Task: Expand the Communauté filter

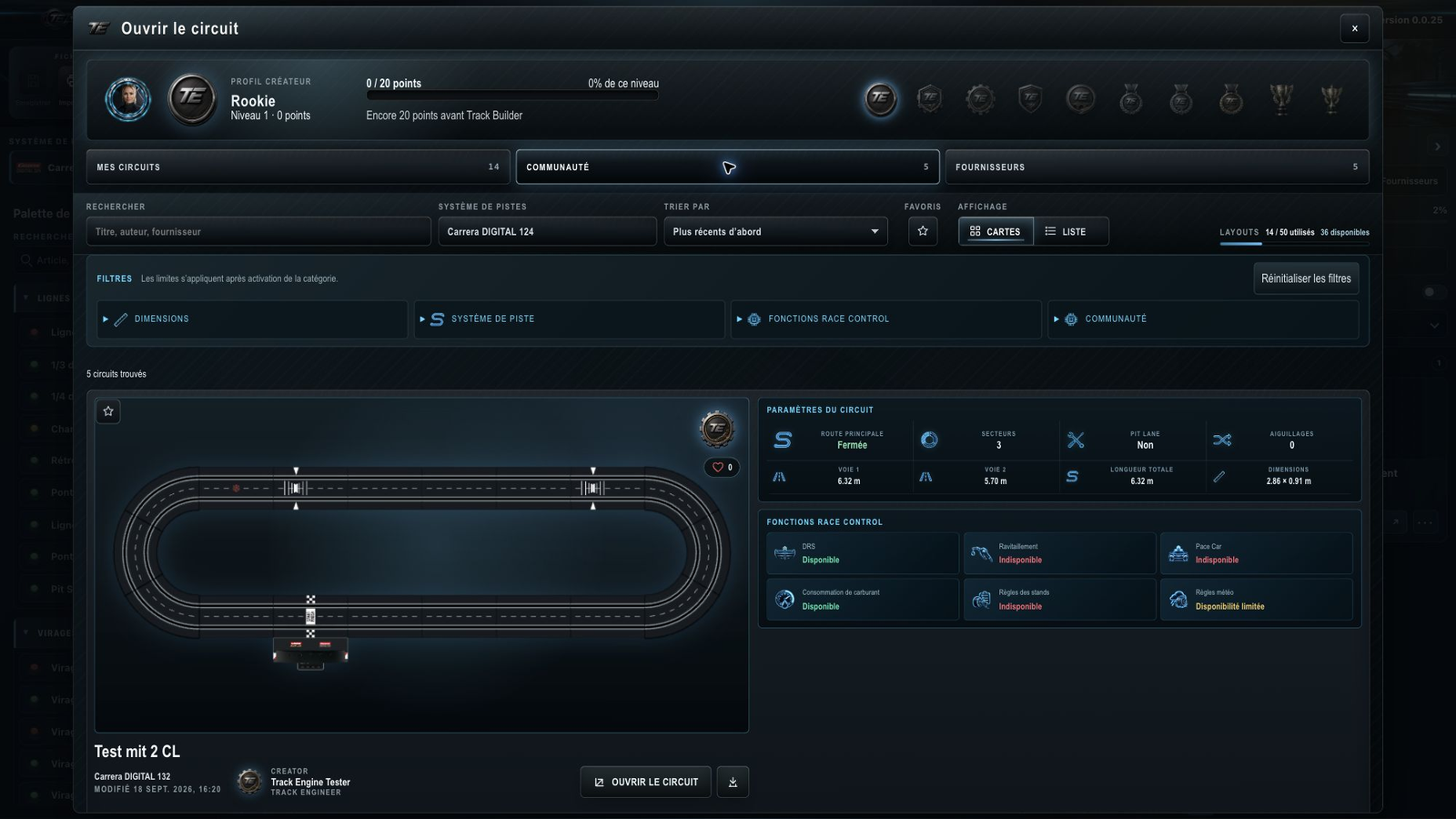Action: click(1203, 319)
